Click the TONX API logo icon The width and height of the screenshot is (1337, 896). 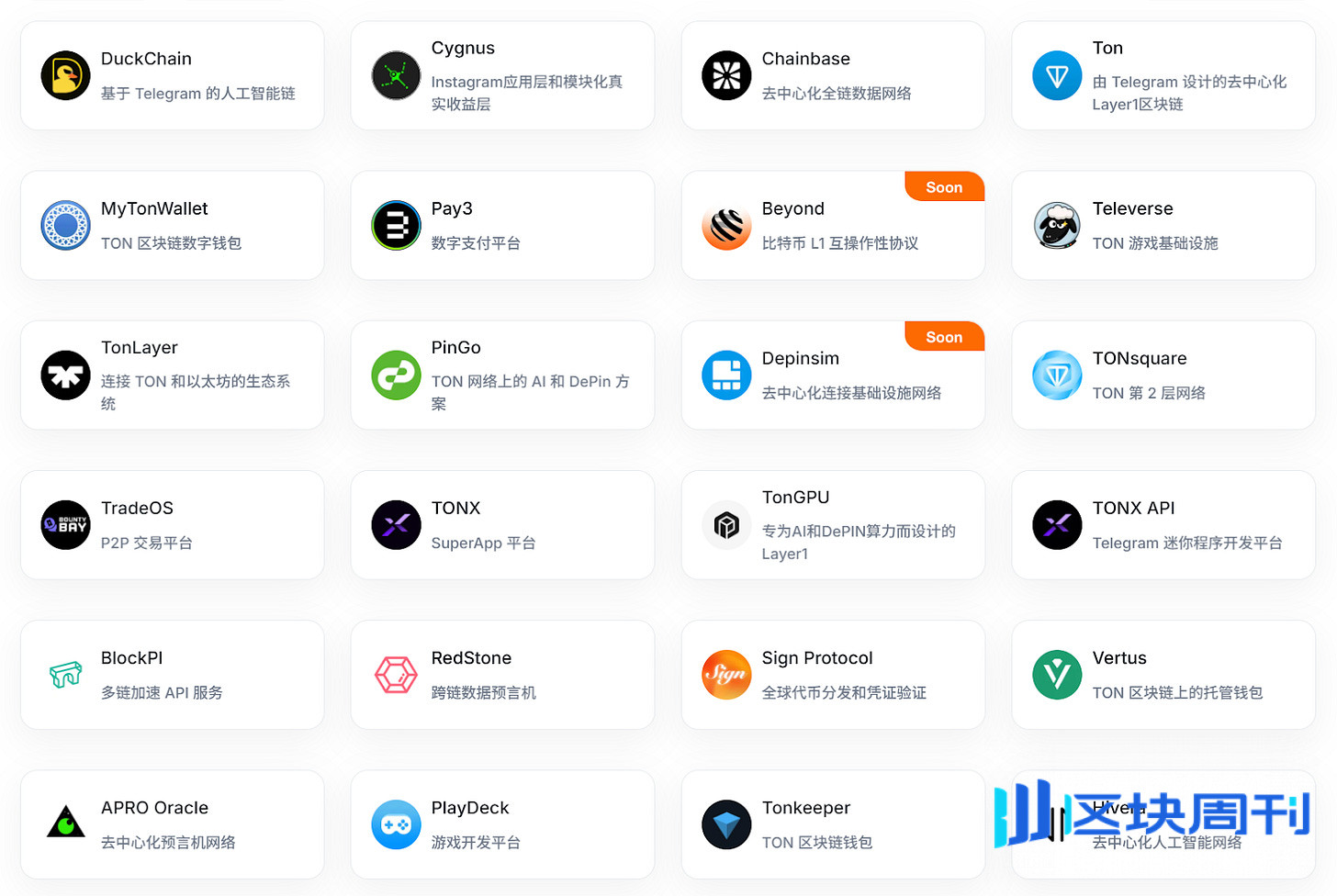pos(1057,525)
